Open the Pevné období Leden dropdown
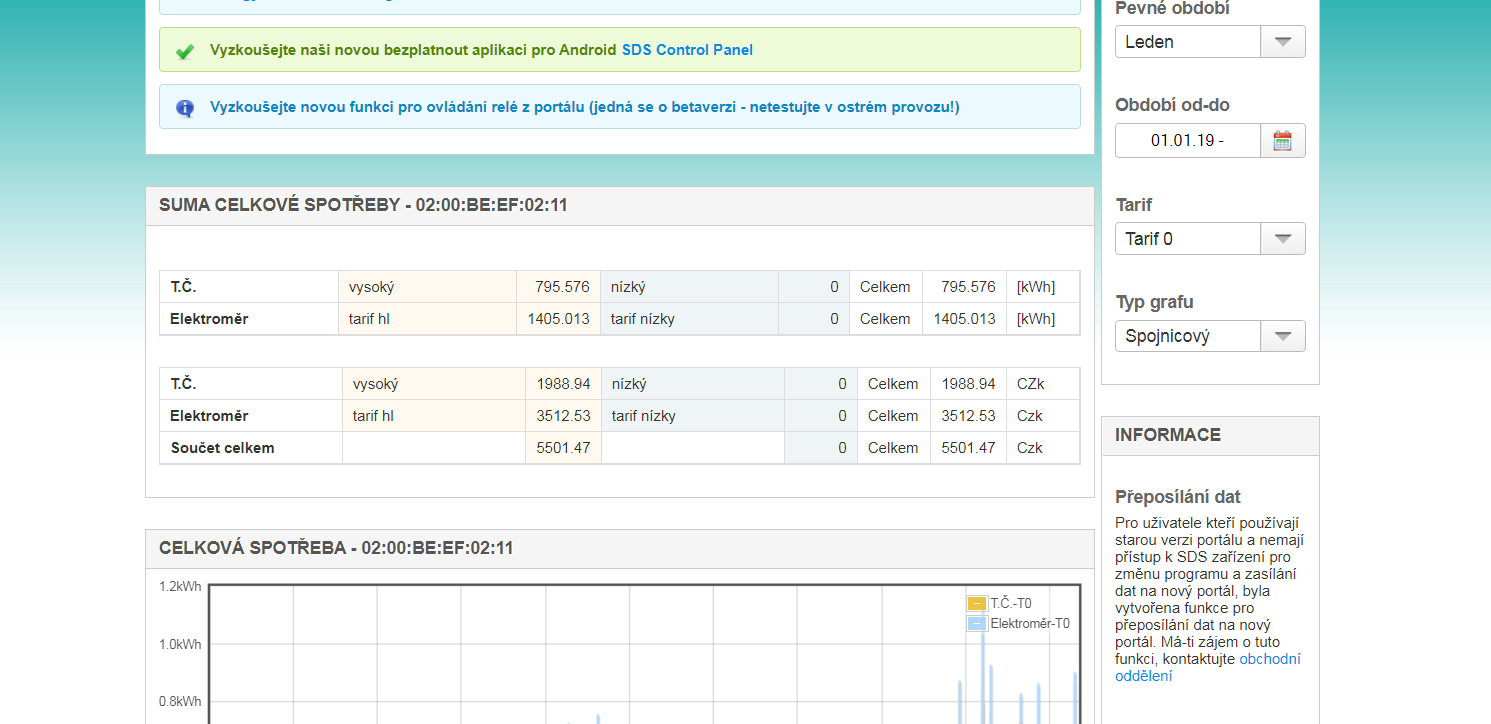The width and height of the screenshot is (1491, 724). click(x=1210, y=42)
